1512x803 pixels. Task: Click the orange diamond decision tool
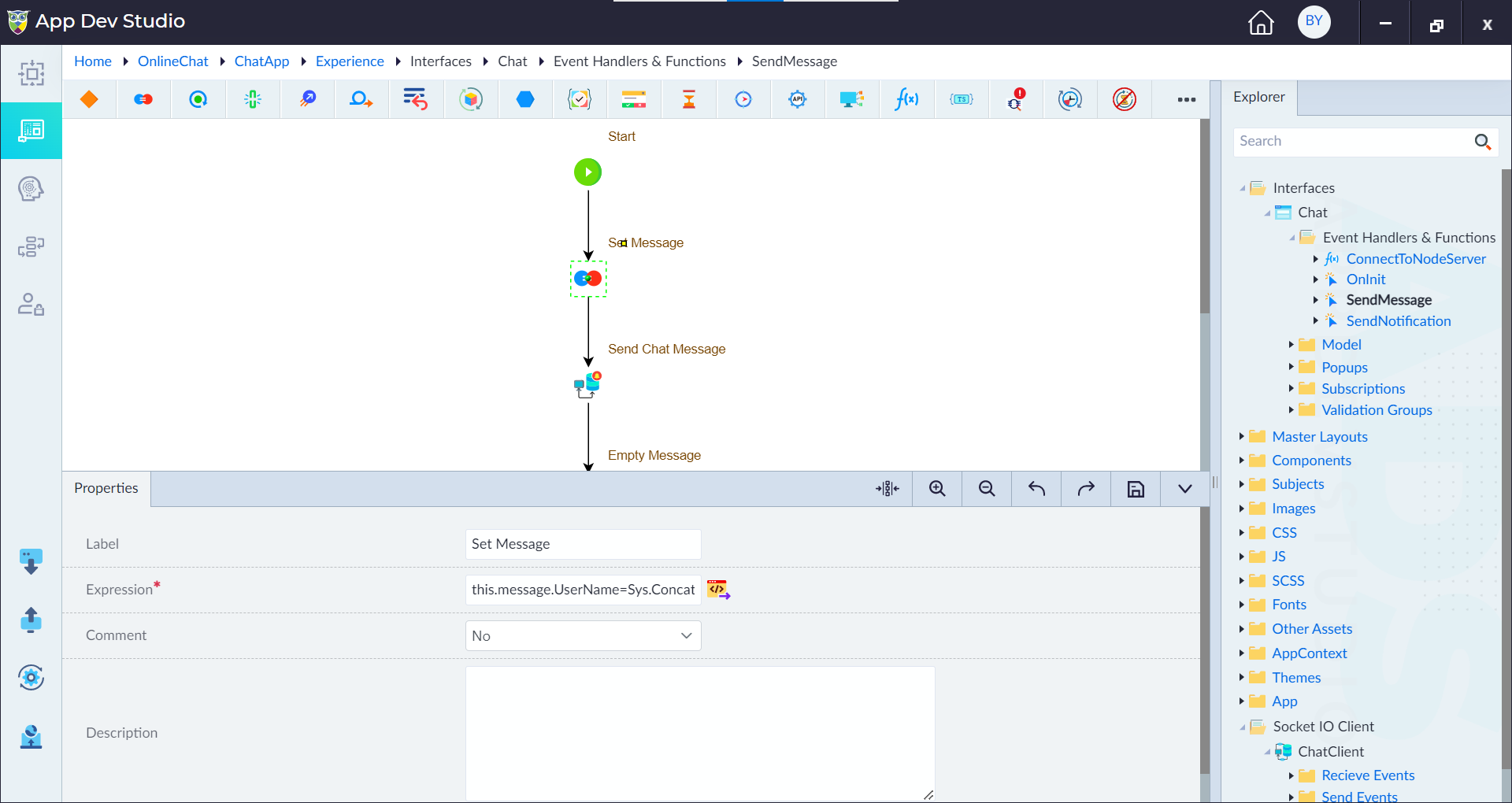[89, 99]
